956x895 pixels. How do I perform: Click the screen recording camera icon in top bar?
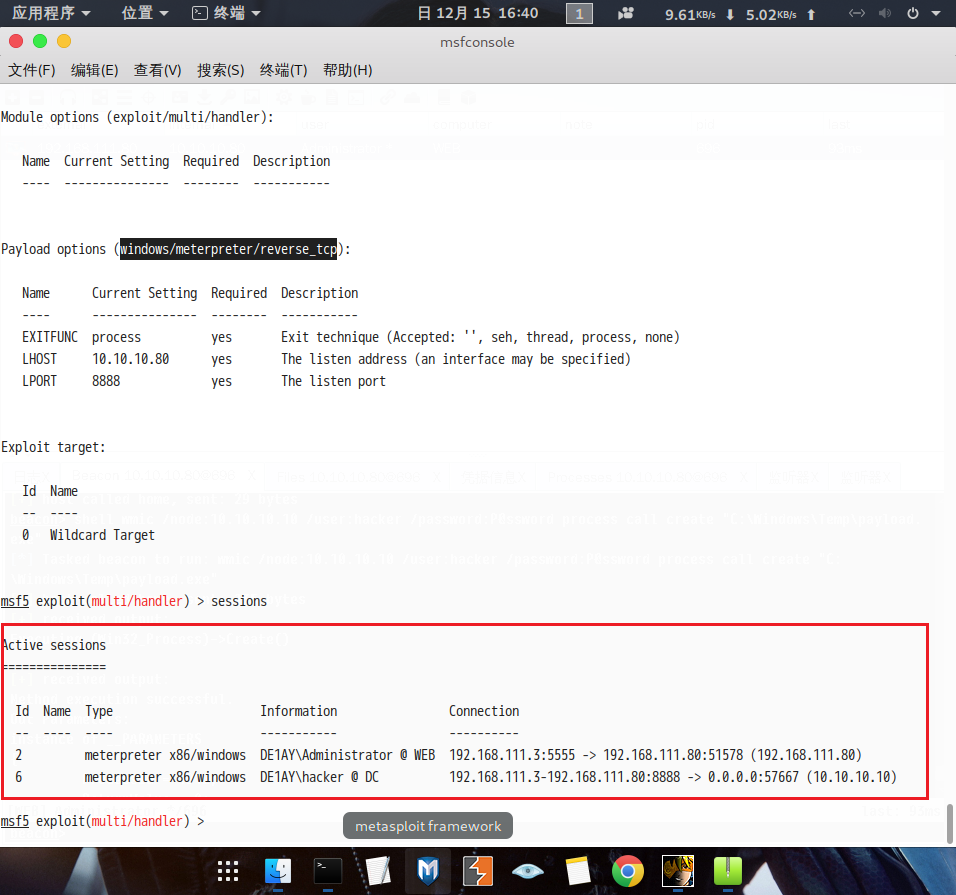click(626, 13)
